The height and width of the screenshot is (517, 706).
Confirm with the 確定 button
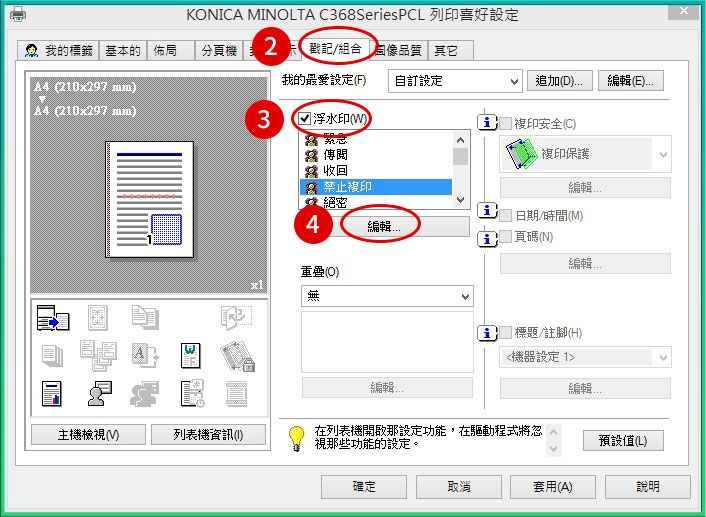(x=364, y=487)
